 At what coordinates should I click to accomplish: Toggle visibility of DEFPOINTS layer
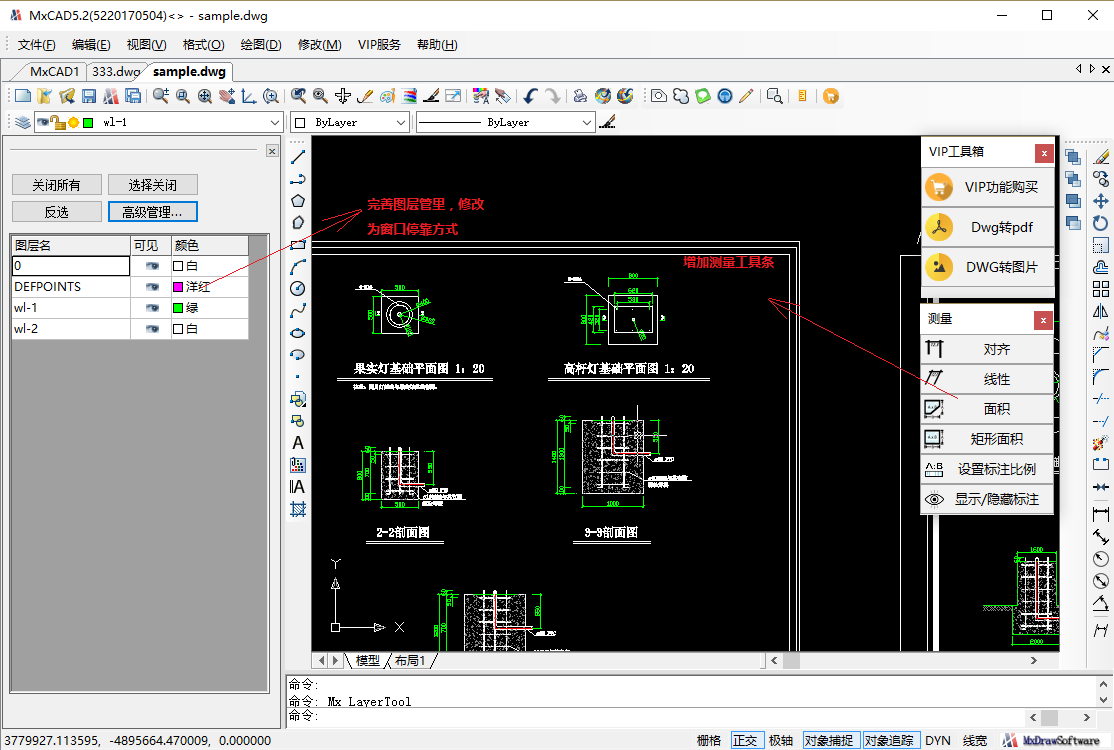tap(152, 287)
